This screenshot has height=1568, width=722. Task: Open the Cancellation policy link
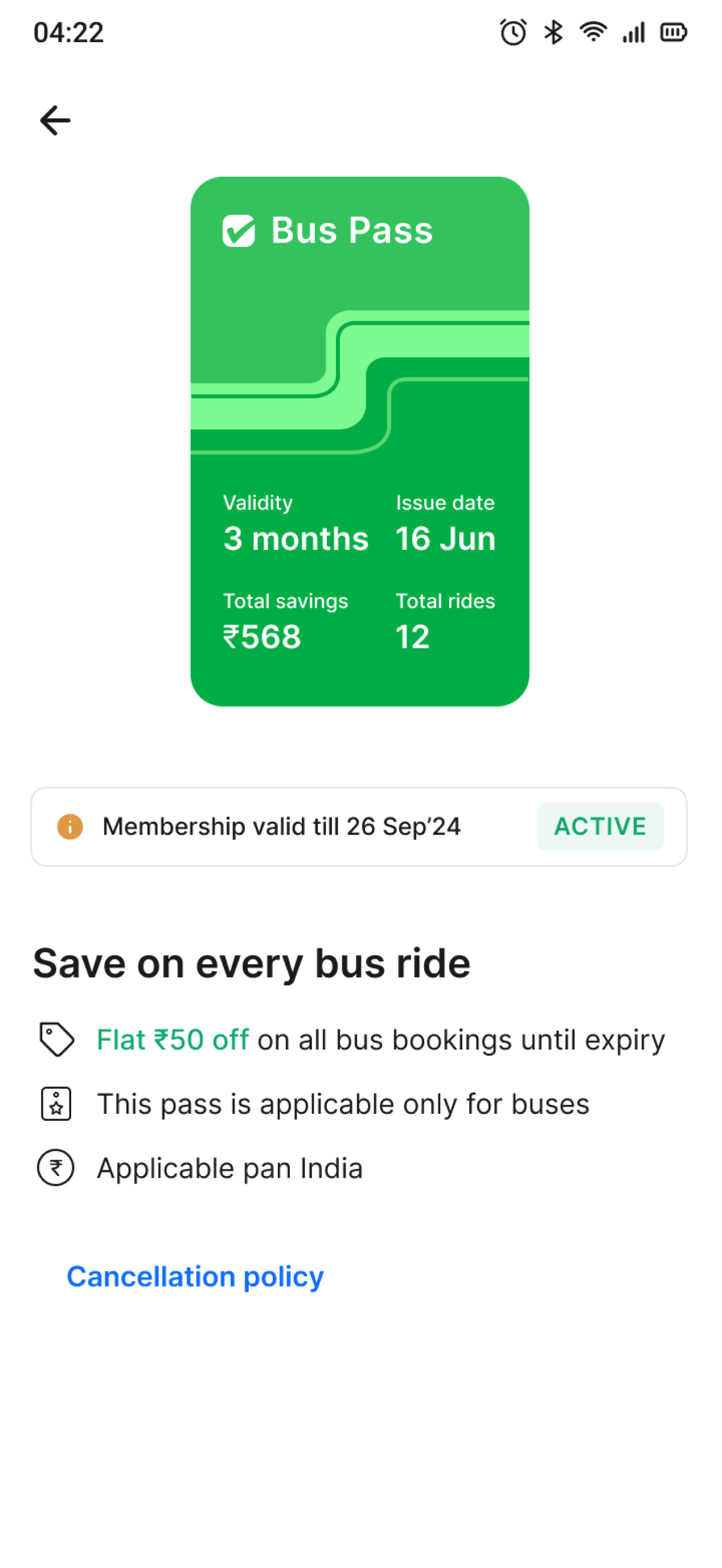[195, 1276]
